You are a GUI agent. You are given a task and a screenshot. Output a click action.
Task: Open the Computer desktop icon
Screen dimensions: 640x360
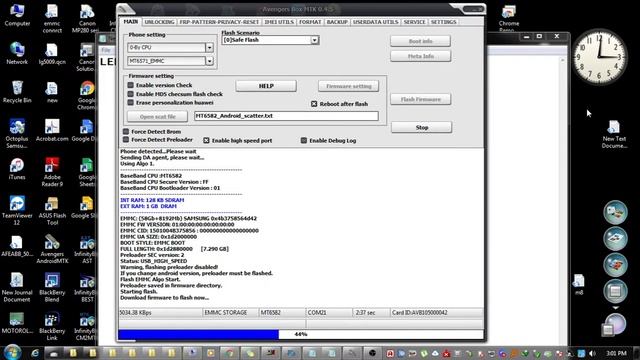pyautogui.click(x=17, y=16)
